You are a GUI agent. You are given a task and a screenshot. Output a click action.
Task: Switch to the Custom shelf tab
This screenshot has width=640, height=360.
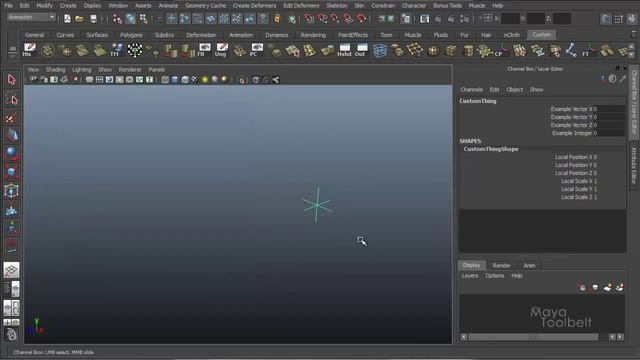tap(541, 35)
